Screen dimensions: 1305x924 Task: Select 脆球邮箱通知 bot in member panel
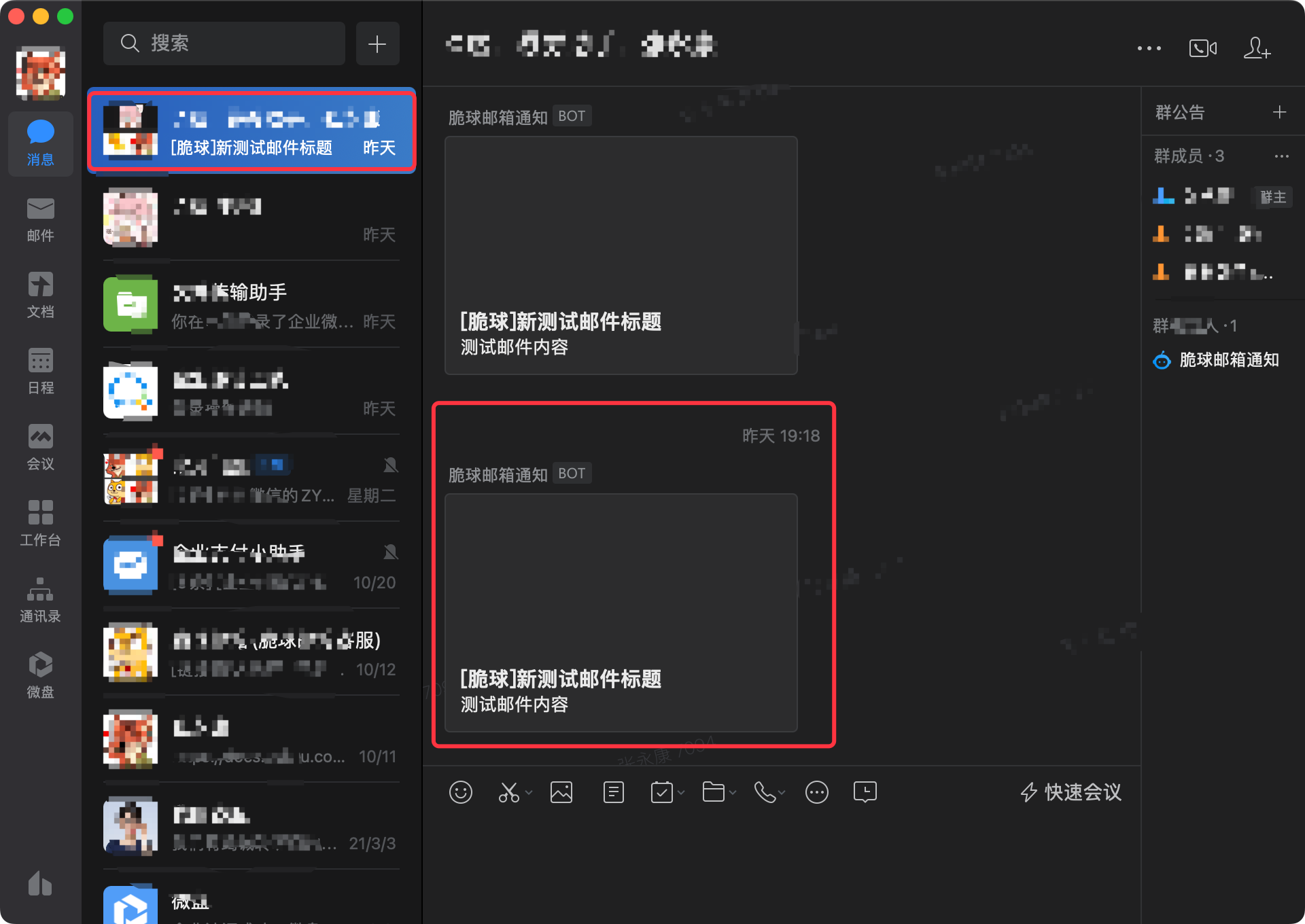(1217, 359)
